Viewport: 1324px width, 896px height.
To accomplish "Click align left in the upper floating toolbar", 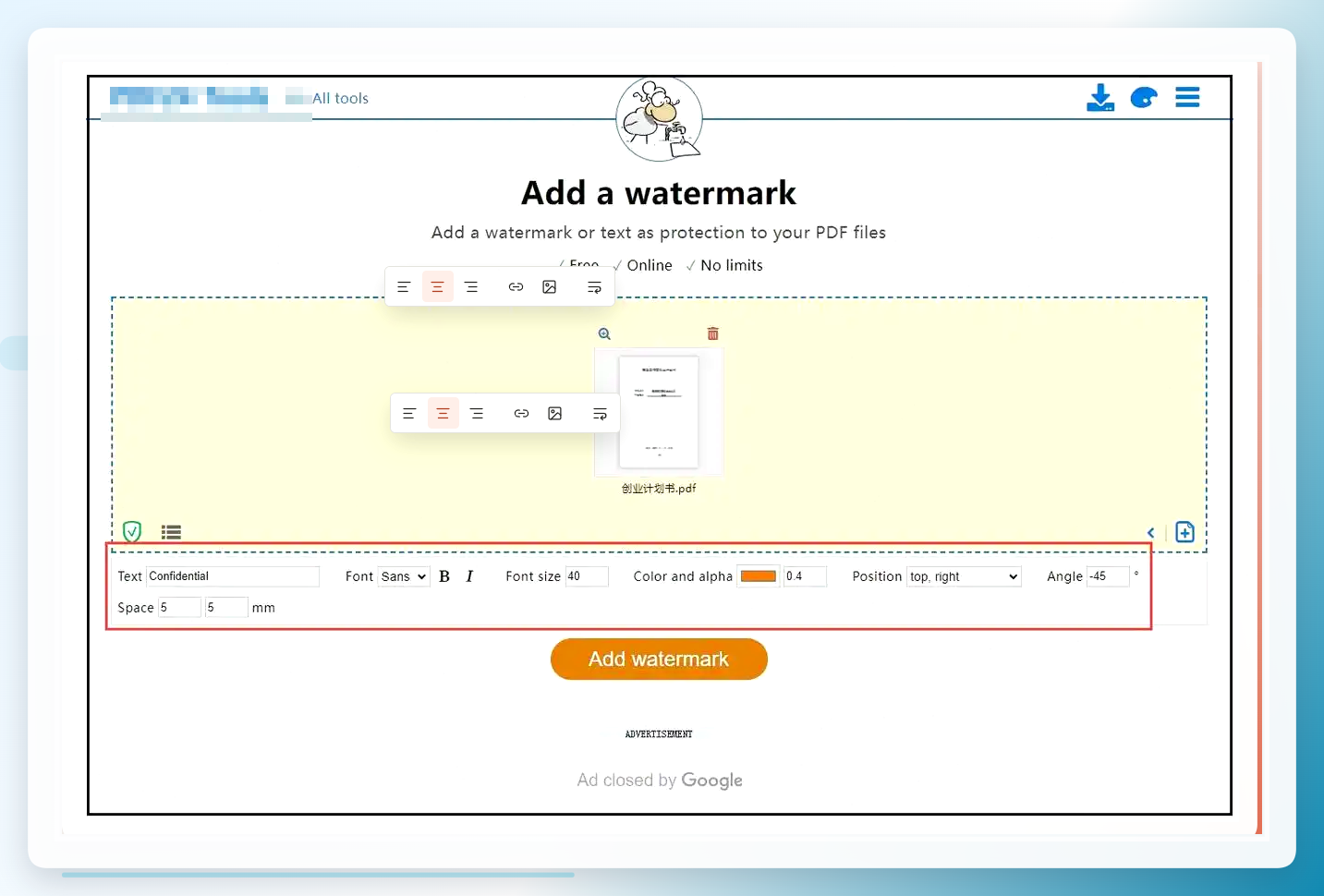I will coord(404,287).
